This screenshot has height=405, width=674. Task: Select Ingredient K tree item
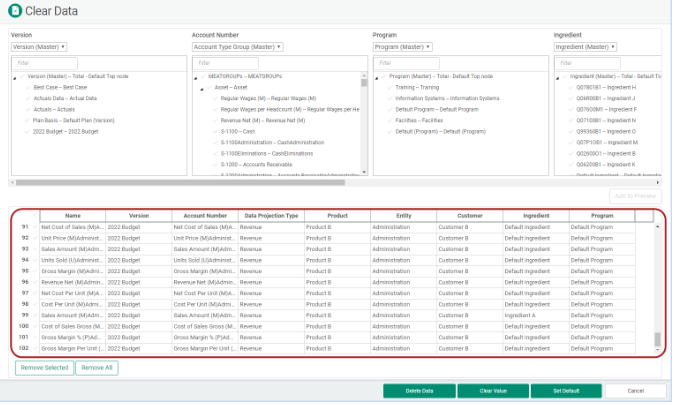606,165
